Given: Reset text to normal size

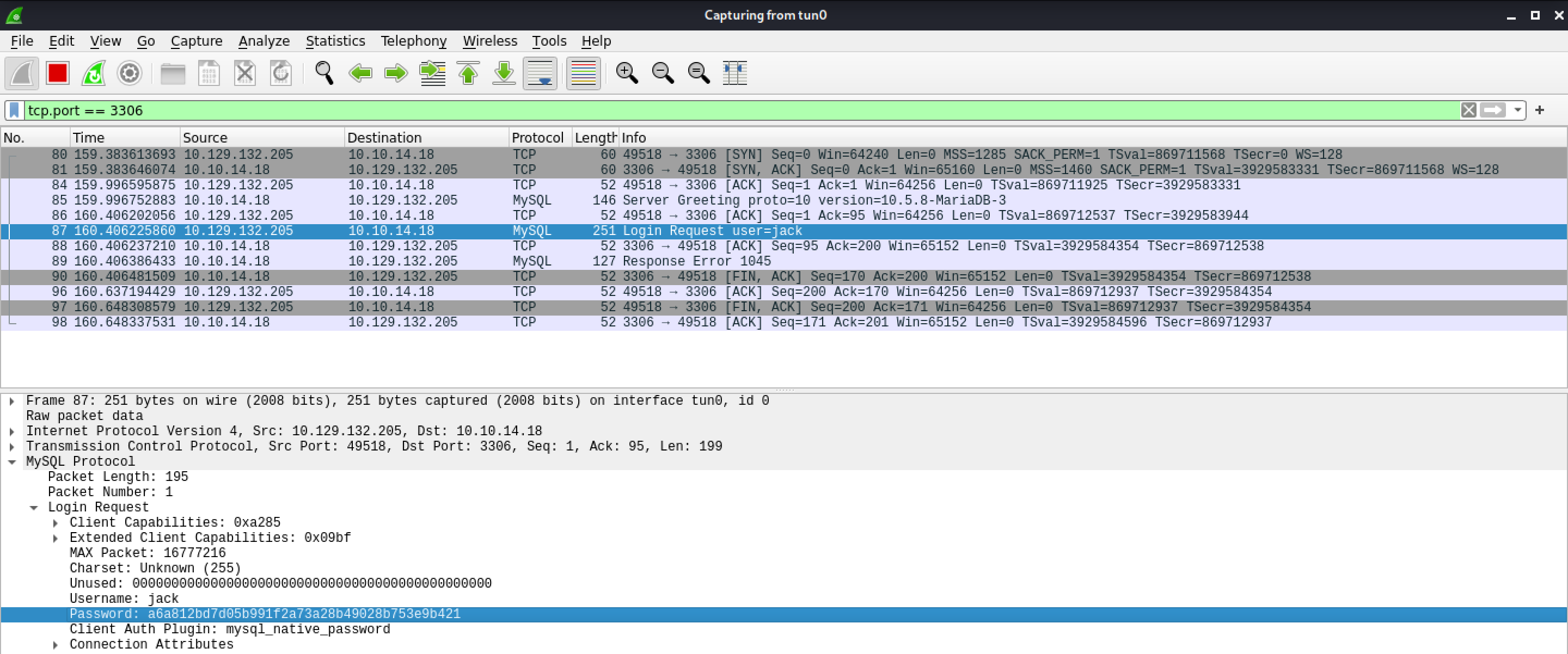Looking at the screenshot, I should pyautogui.click(x=698, y=73).
